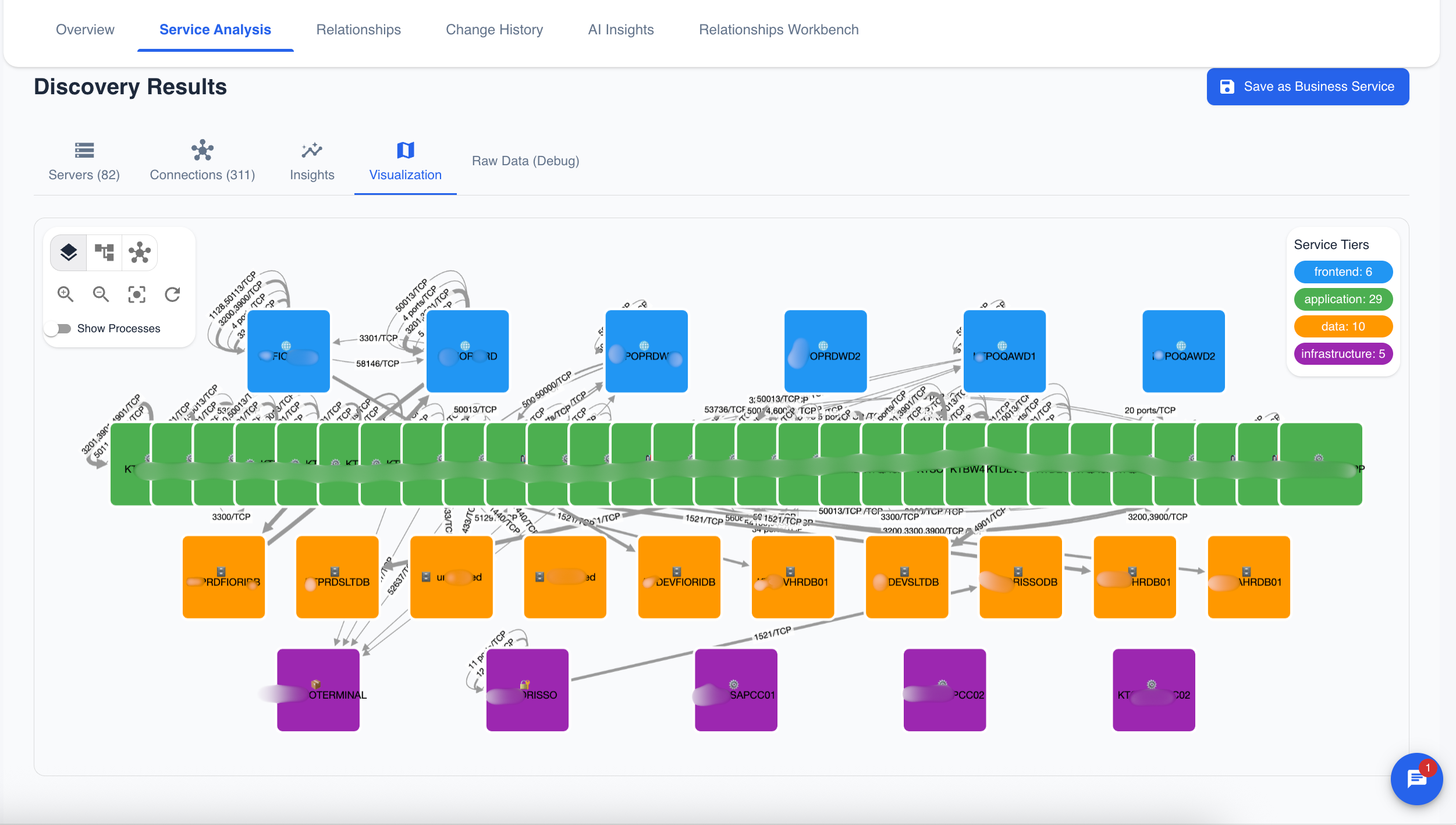1456x825 pixels.
Task: Switch to the Change History tab
Action: [x=494, y=29]
